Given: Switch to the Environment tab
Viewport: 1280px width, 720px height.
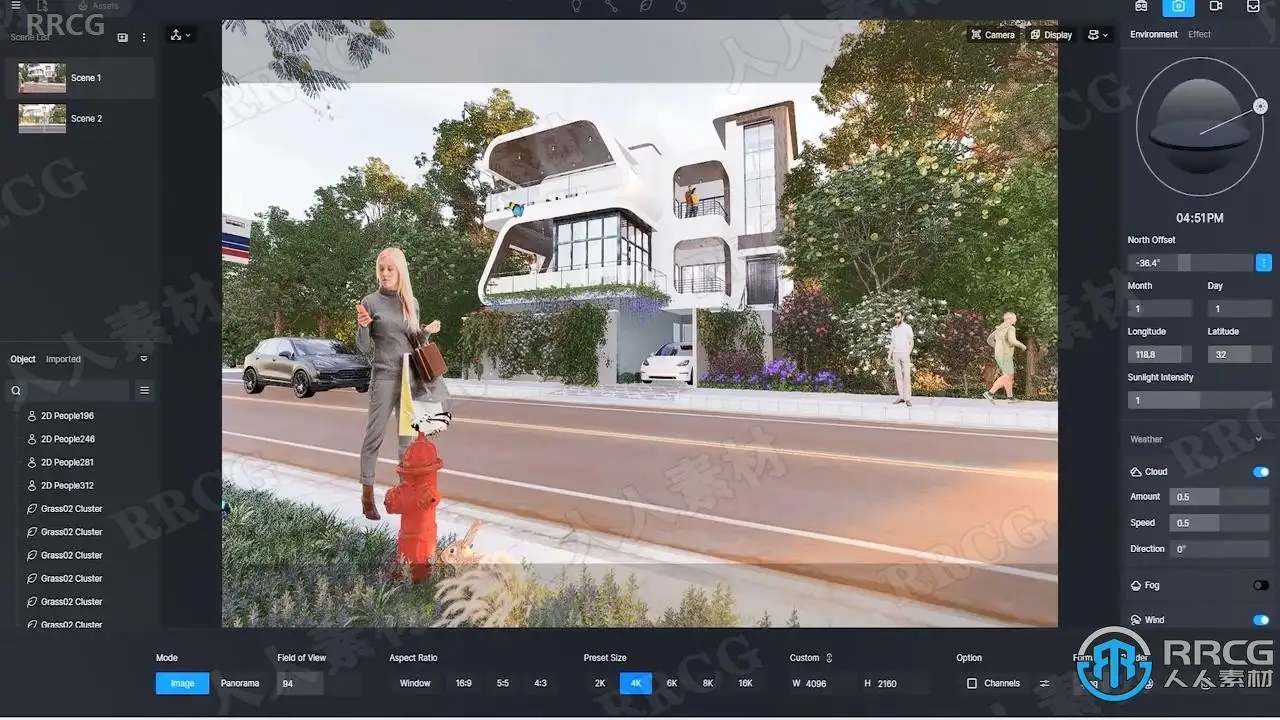Looking at the screenshot, I should click(1154, 35).
